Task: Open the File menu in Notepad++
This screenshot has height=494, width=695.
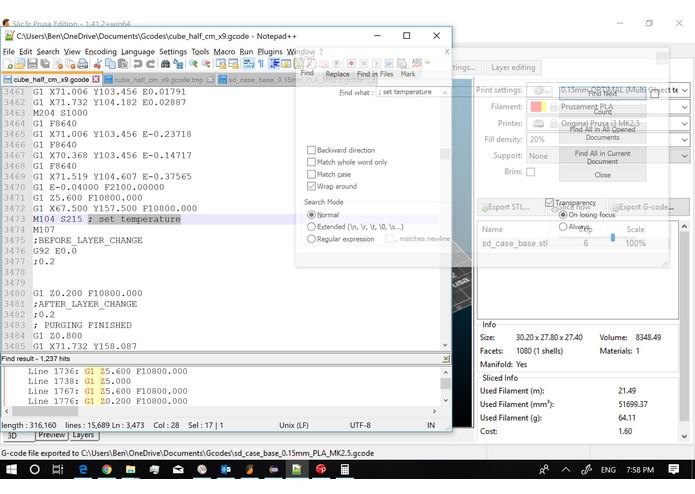Action: pos(8,52)
